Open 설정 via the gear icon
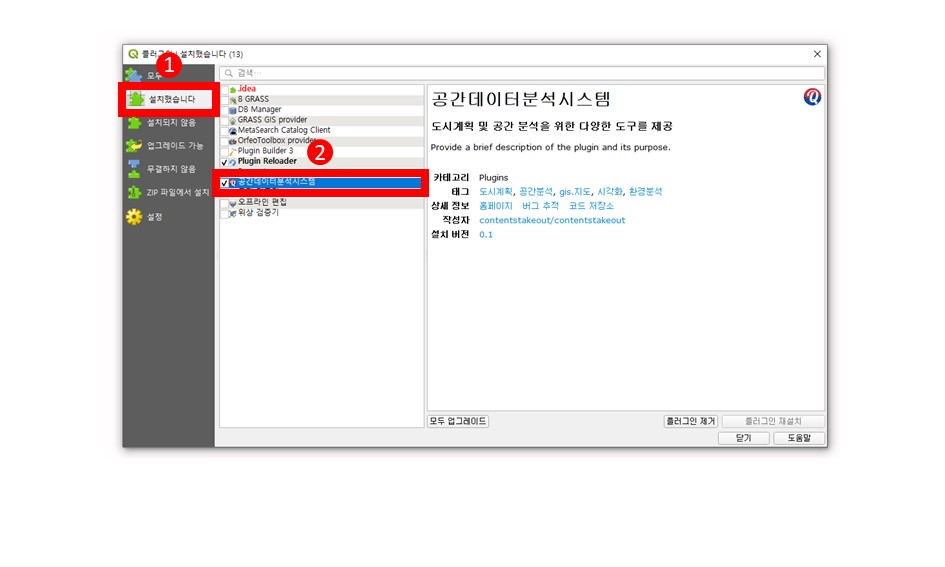945x567 pixels. coord(134,217)
